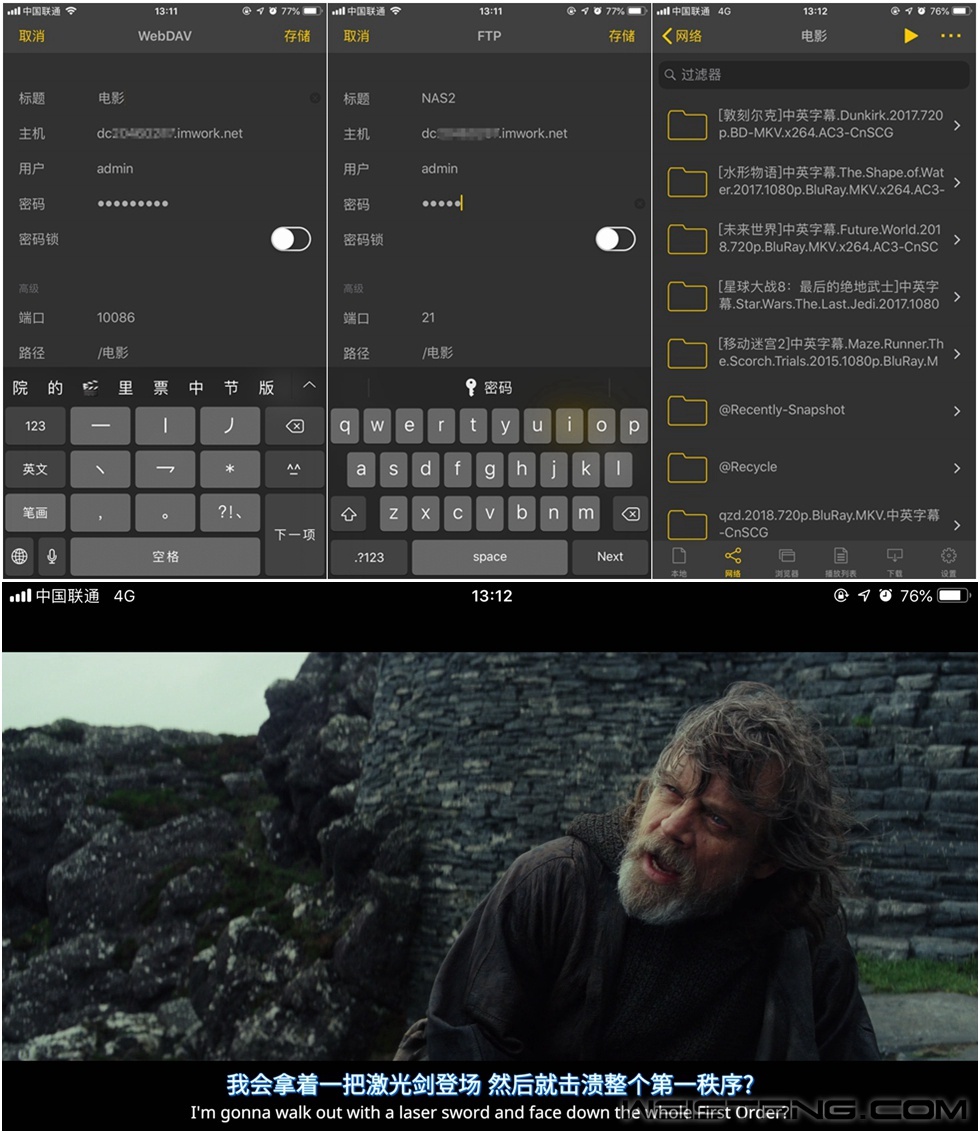The height and width of the screenshot is (1133, 980).
Task: Go back to 网络 from 电影 list
Action: (682, 35)
